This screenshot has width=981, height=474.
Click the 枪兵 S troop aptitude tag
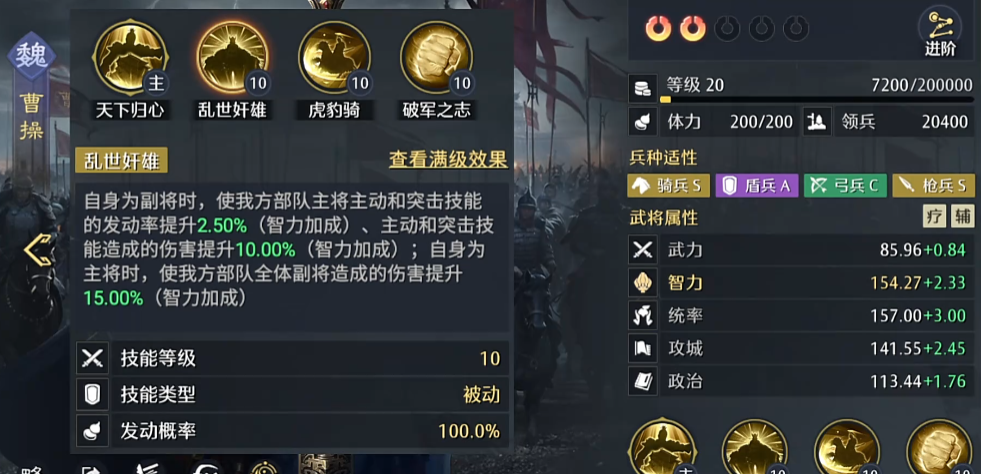pyautogui.click(x=933, y=186)
